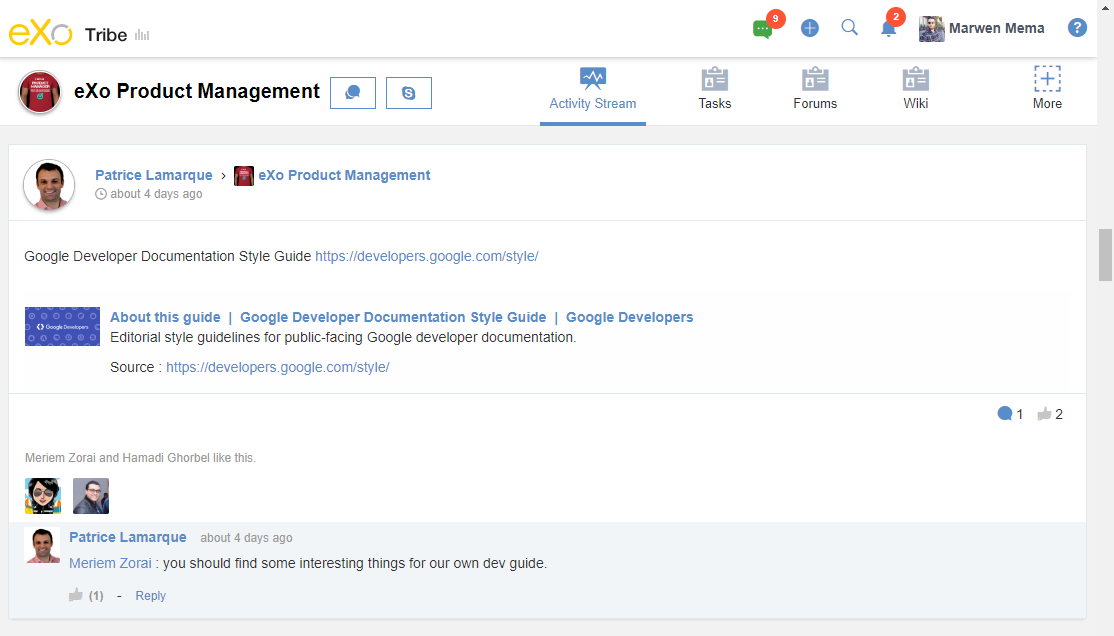Screen dimensions: 1114x636
Task: Open the Wiki tab
Action: [916, 90]
